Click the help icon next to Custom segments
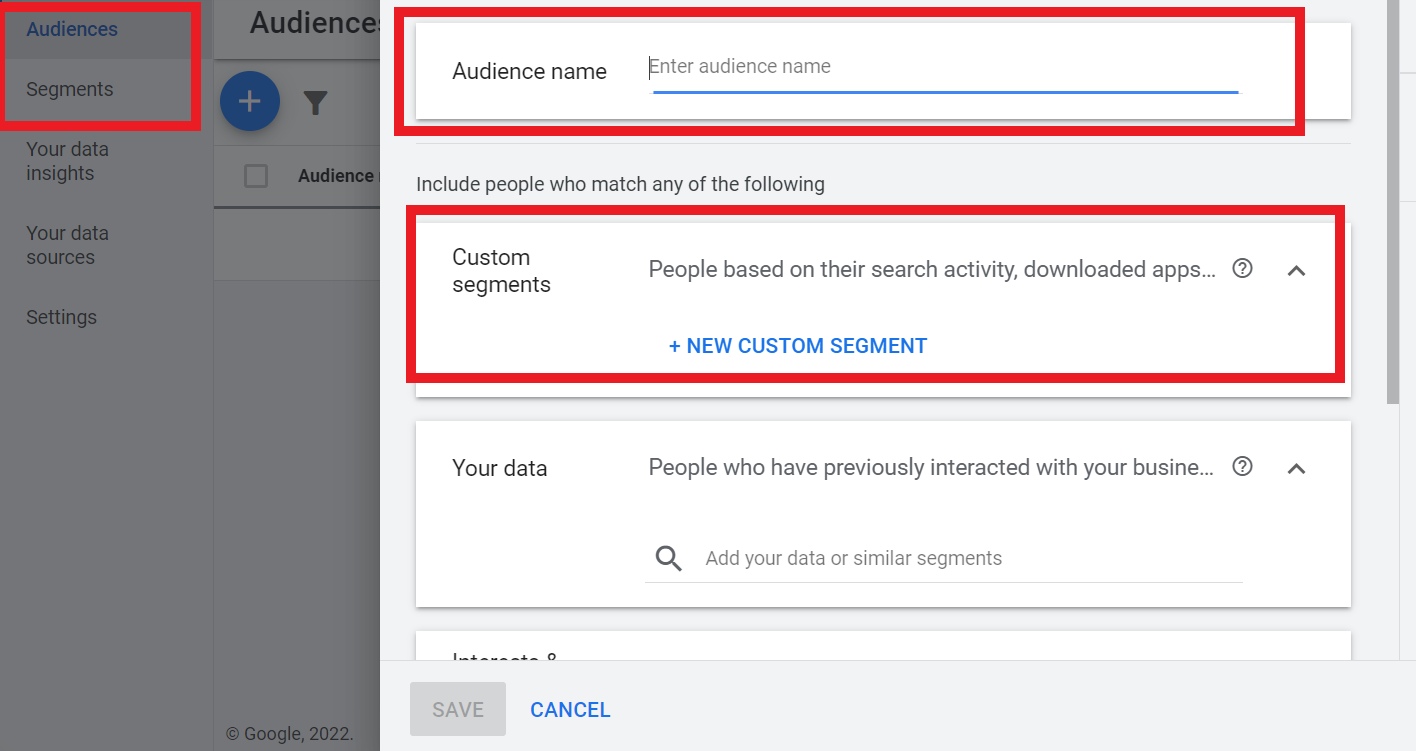This screenshot has height=751, width=1416. coord(1242,269)
